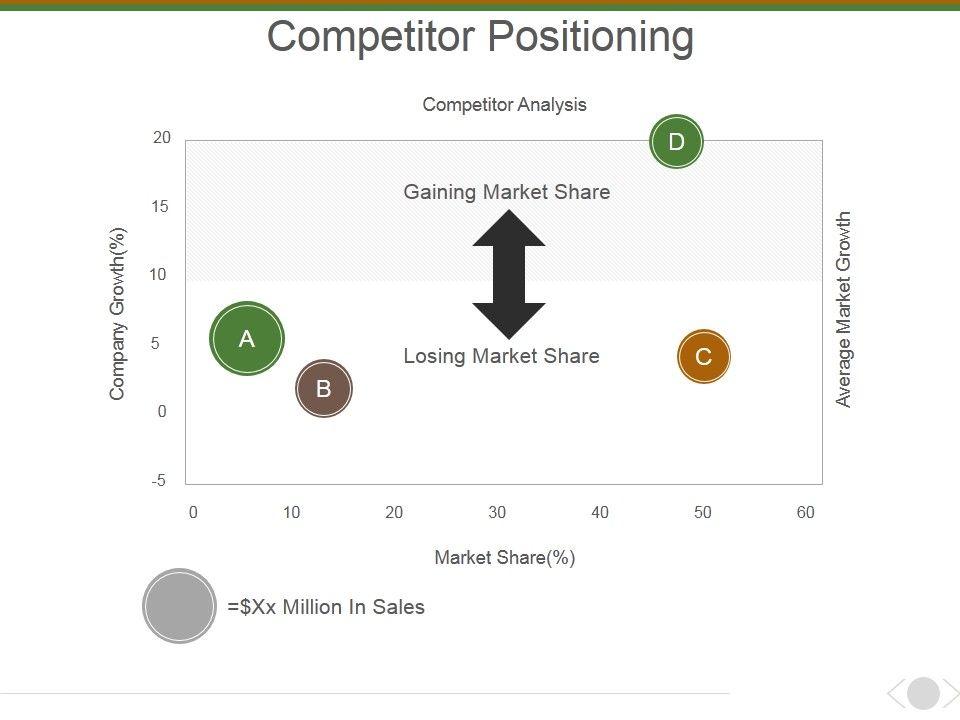Click the left chevron at slide bottom
960x720 pixels.
click(896, 693)
